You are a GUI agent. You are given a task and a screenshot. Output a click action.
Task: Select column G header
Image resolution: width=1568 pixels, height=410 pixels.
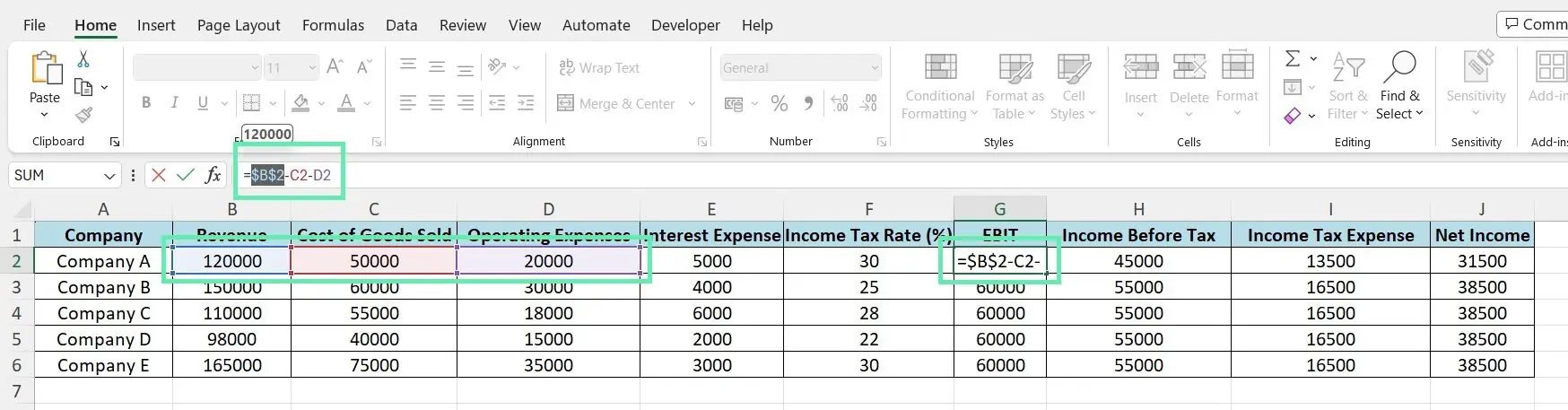pos(999,208)
